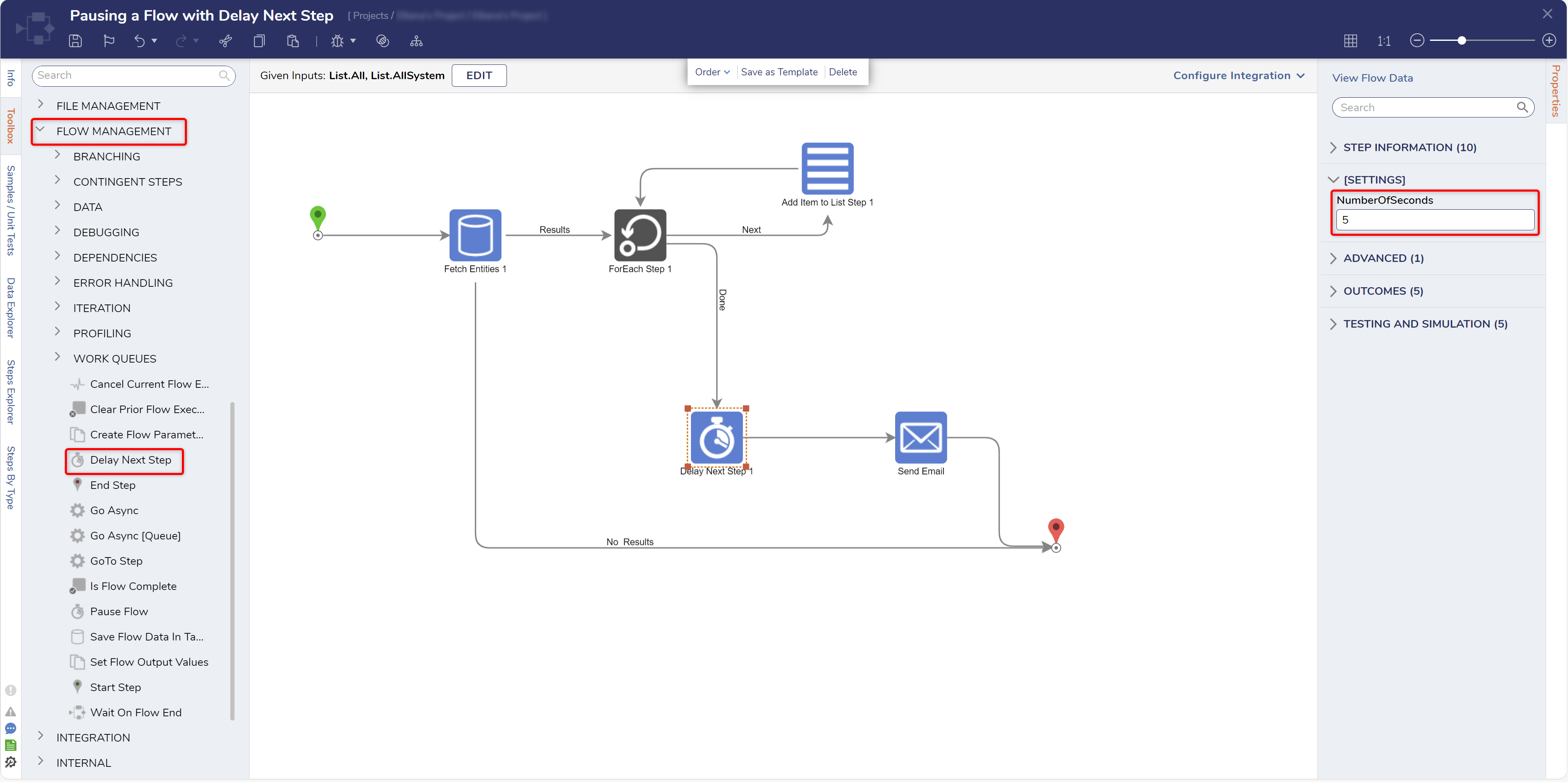Click Delete in the step menu
This screenshot has width=1568, height=782.
click(x=843, y=72)
